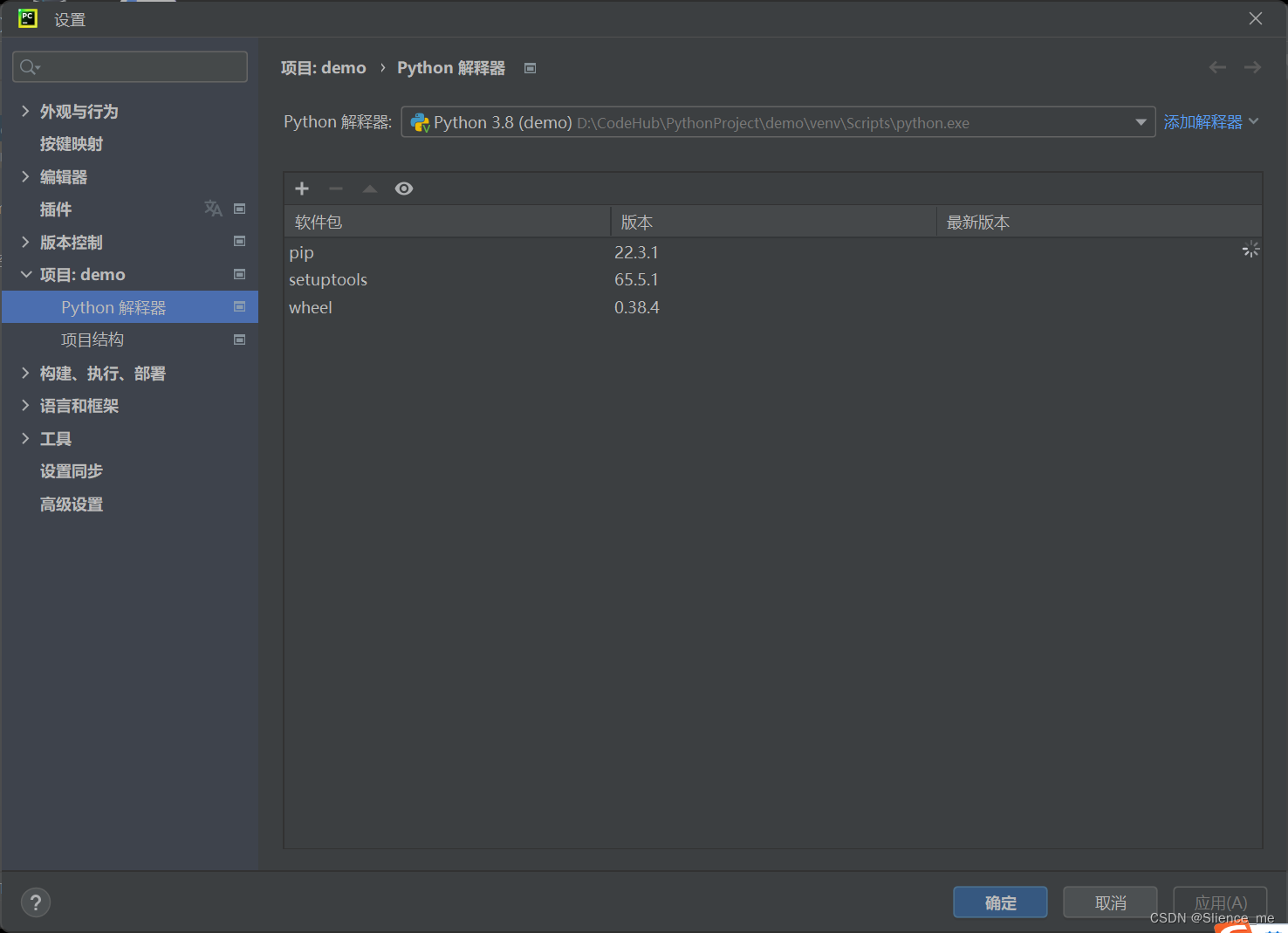Click the PyCharm logo in title bar
This screenshot has width=1288, height=933.
coord(28,18)
